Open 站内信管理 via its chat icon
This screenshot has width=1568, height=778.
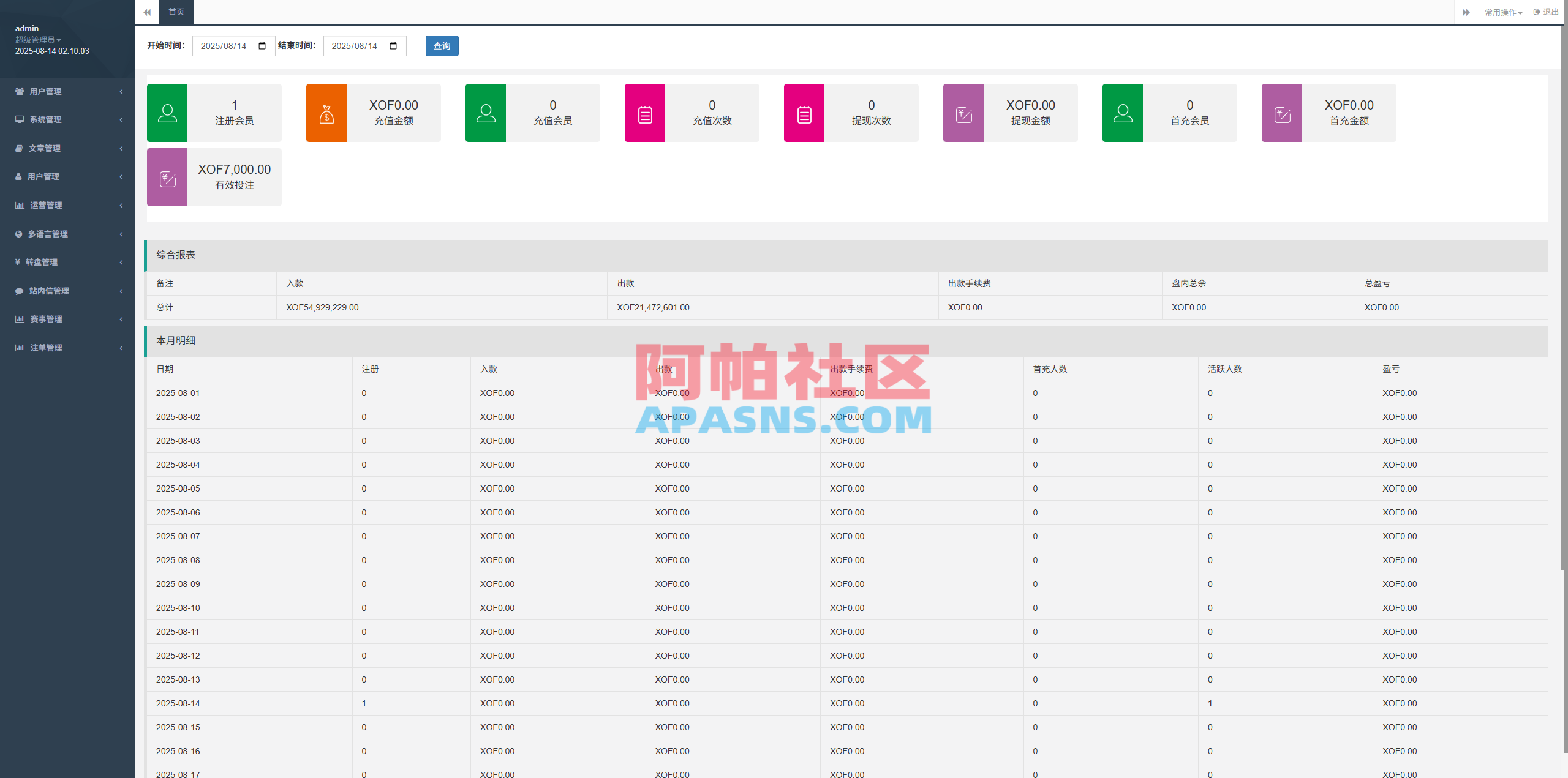pos(18,291)
